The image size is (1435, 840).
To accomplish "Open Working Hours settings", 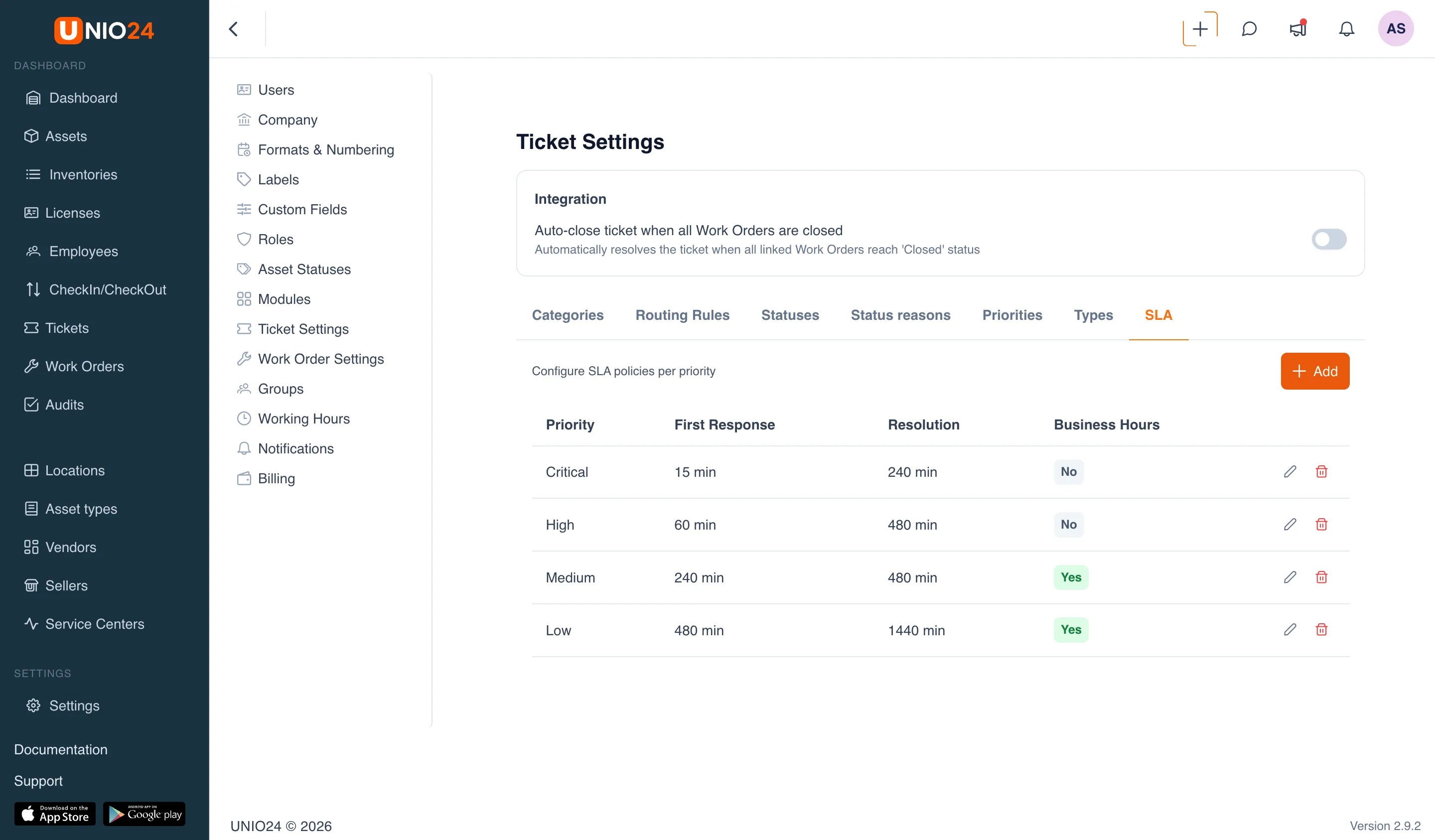I will (293, 419).
